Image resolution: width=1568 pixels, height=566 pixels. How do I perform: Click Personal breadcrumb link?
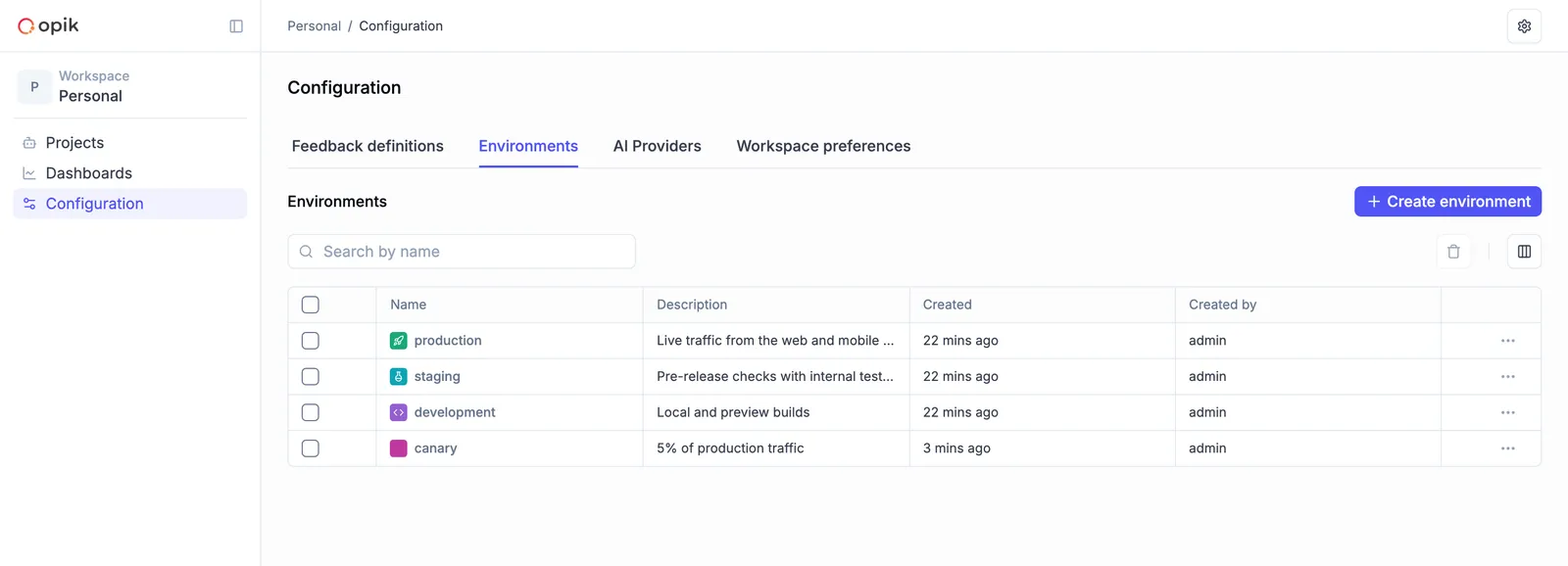[314, 26]
